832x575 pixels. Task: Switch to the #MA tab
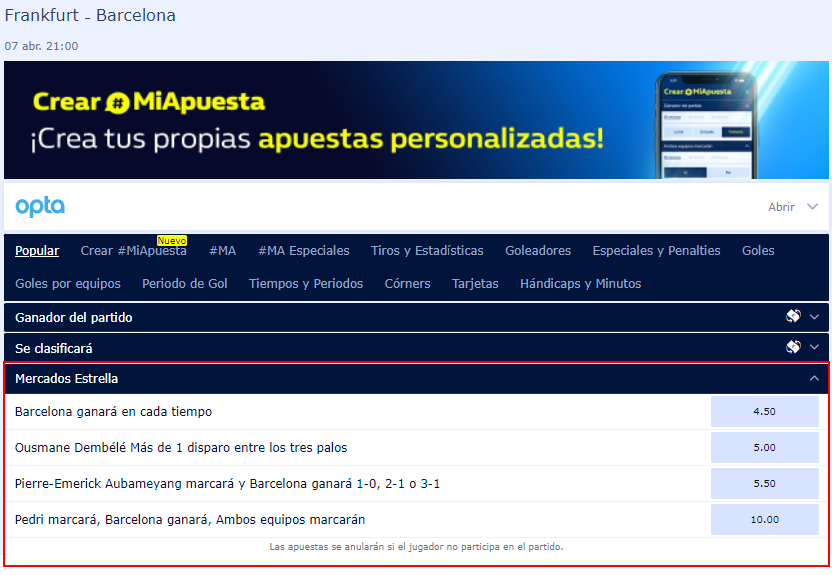click(222, 250)
